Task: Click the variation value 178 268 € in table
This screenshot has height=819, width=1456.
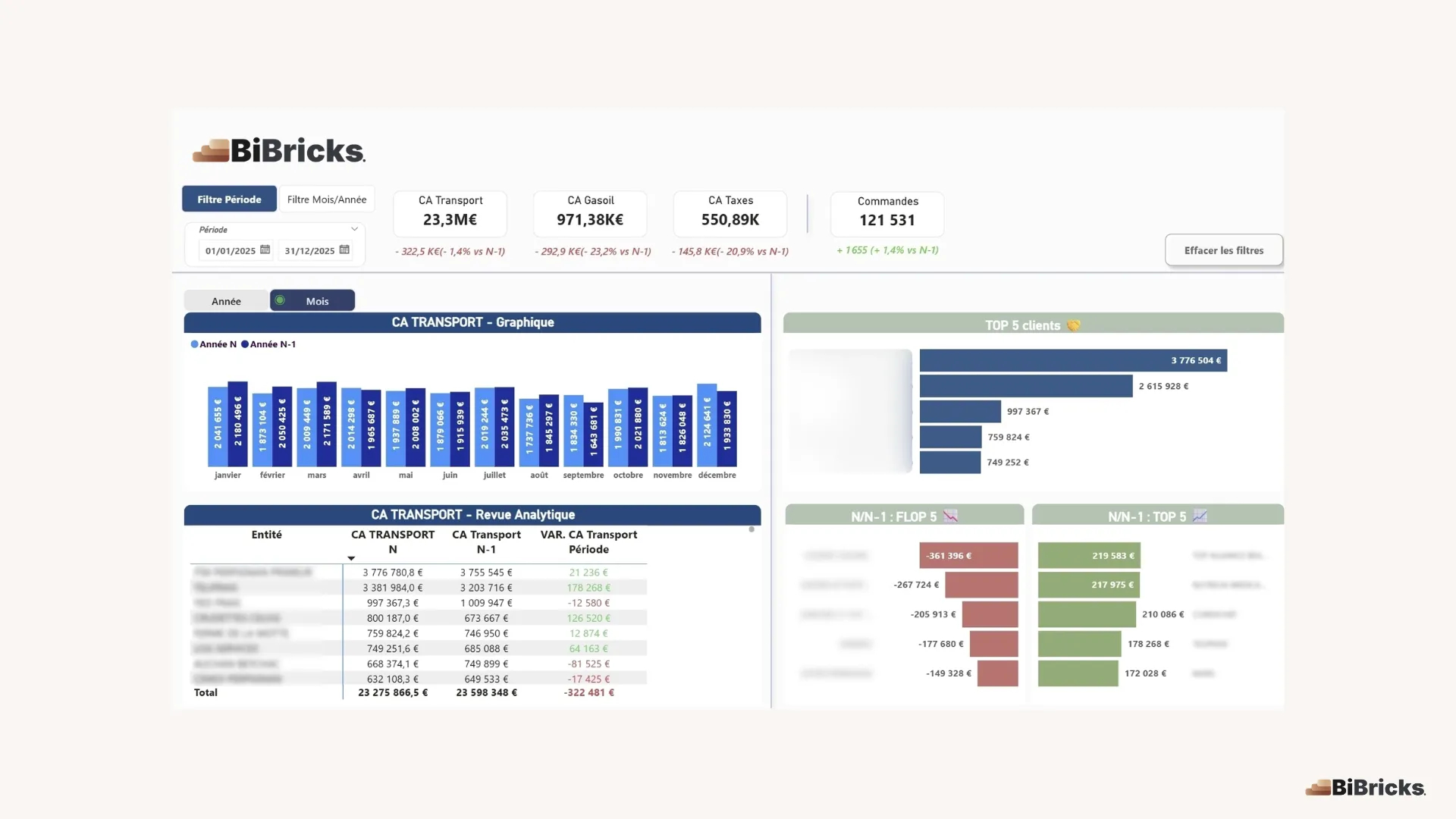Action: (x=588, y=588)
